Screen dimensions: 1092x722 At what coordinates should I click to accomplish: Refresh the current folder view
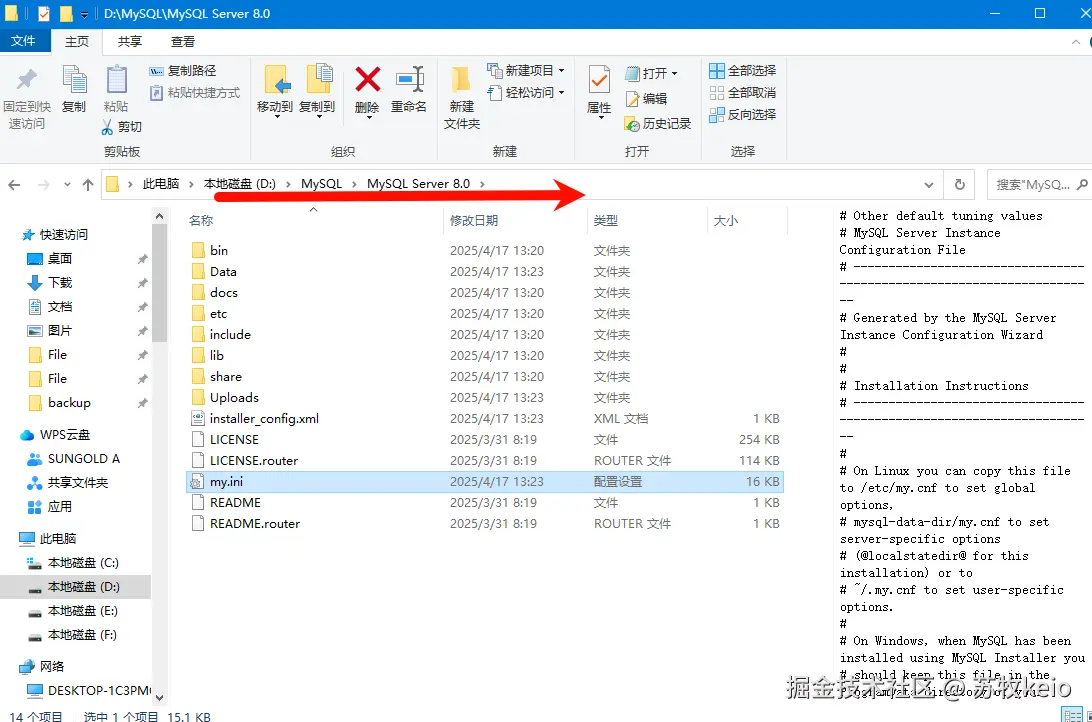pos(960,185)
